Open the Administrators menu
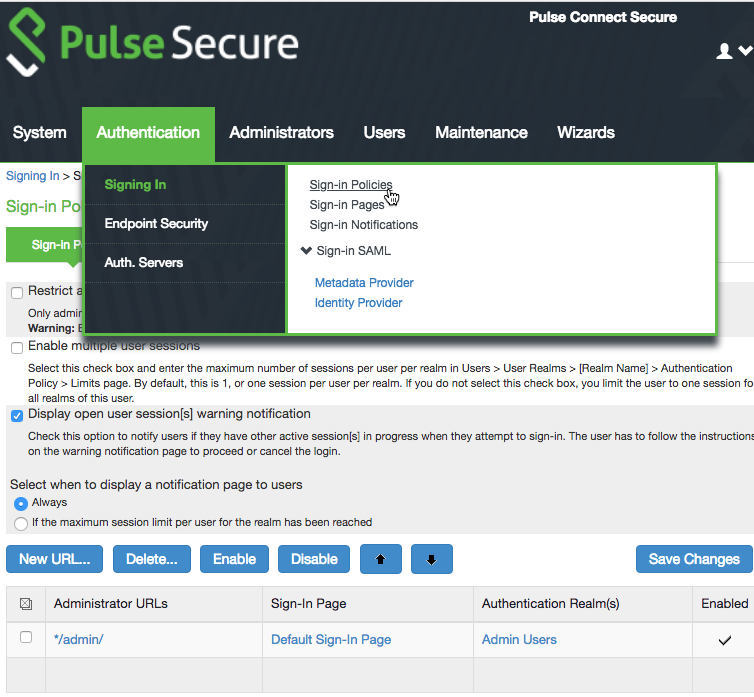 (x=281, y=133)
